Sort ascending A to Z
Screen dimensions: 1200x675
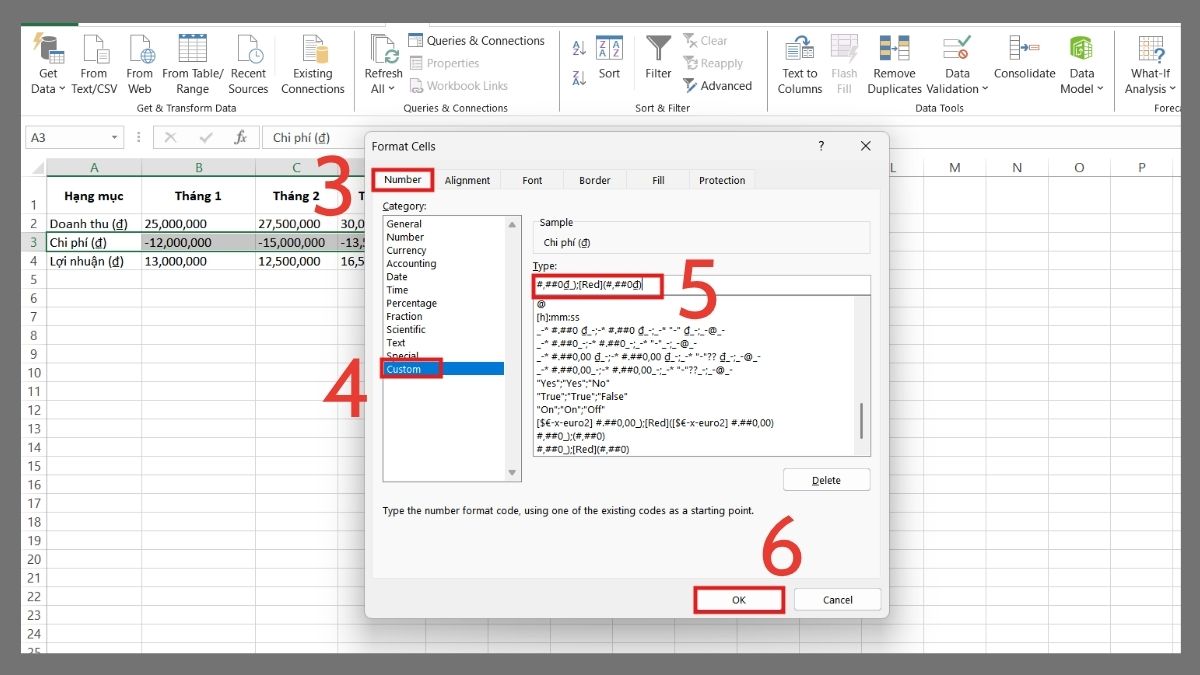coord(579,48)
